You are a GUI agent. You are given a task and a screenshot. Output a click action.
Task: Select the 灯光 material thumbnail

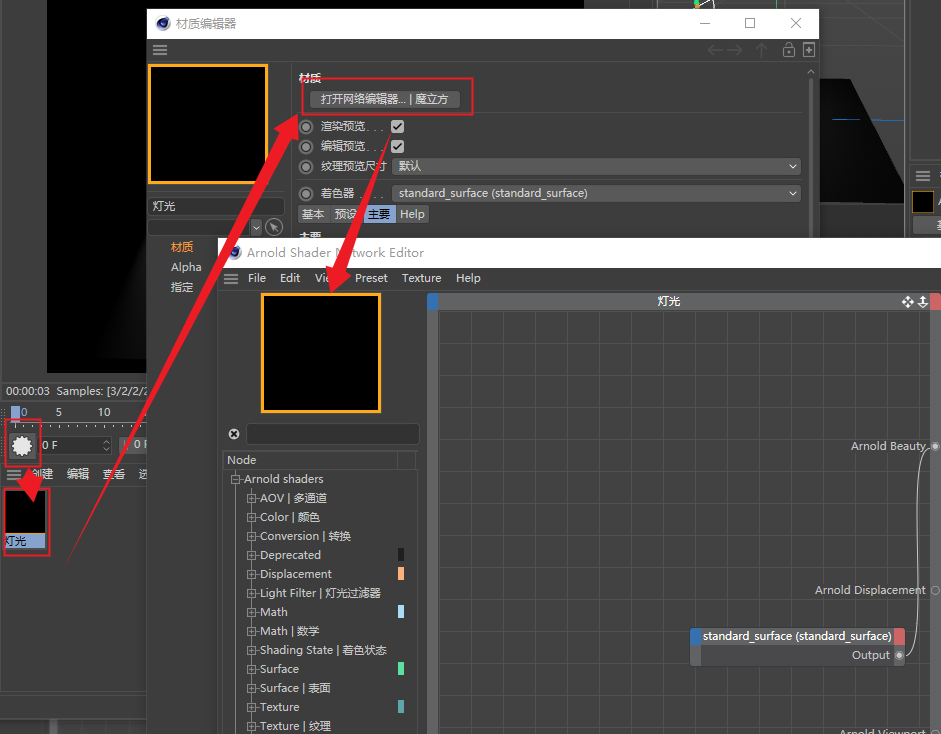[x=25, y=518]
